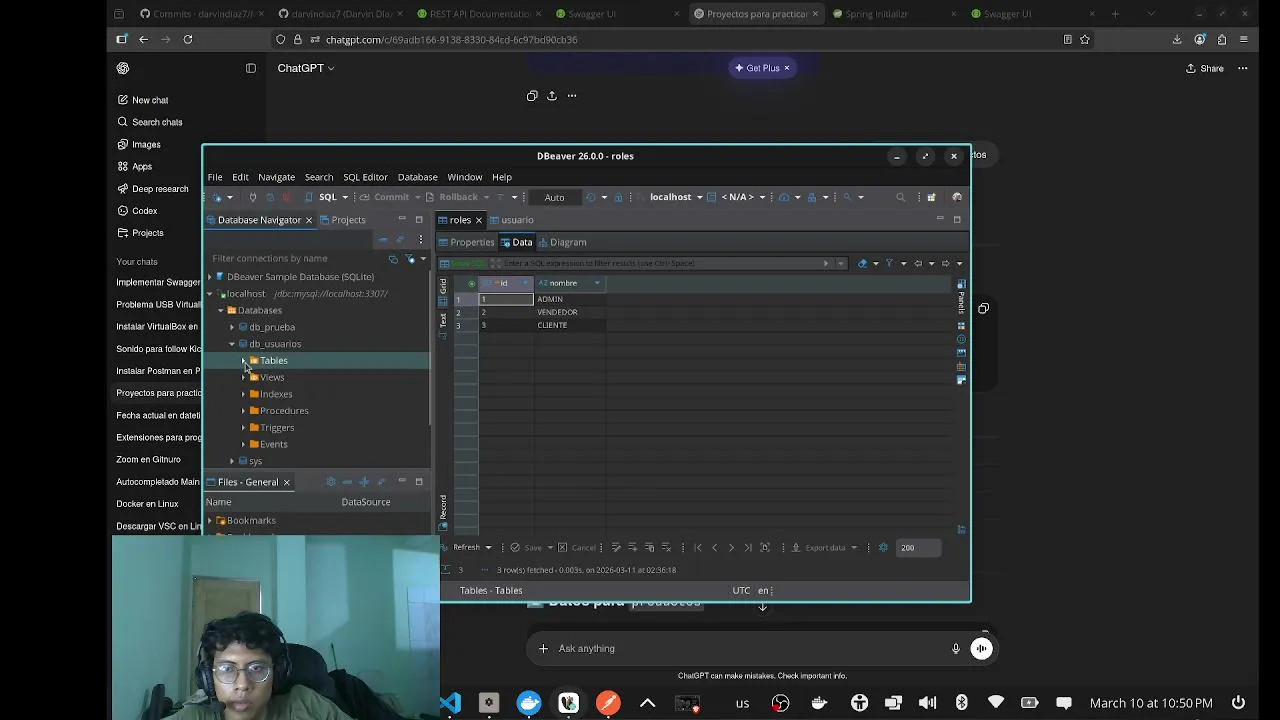Click the microphone icon in ChatGPT input
This screenshot has width=1280, height=720.
point(955,649)
